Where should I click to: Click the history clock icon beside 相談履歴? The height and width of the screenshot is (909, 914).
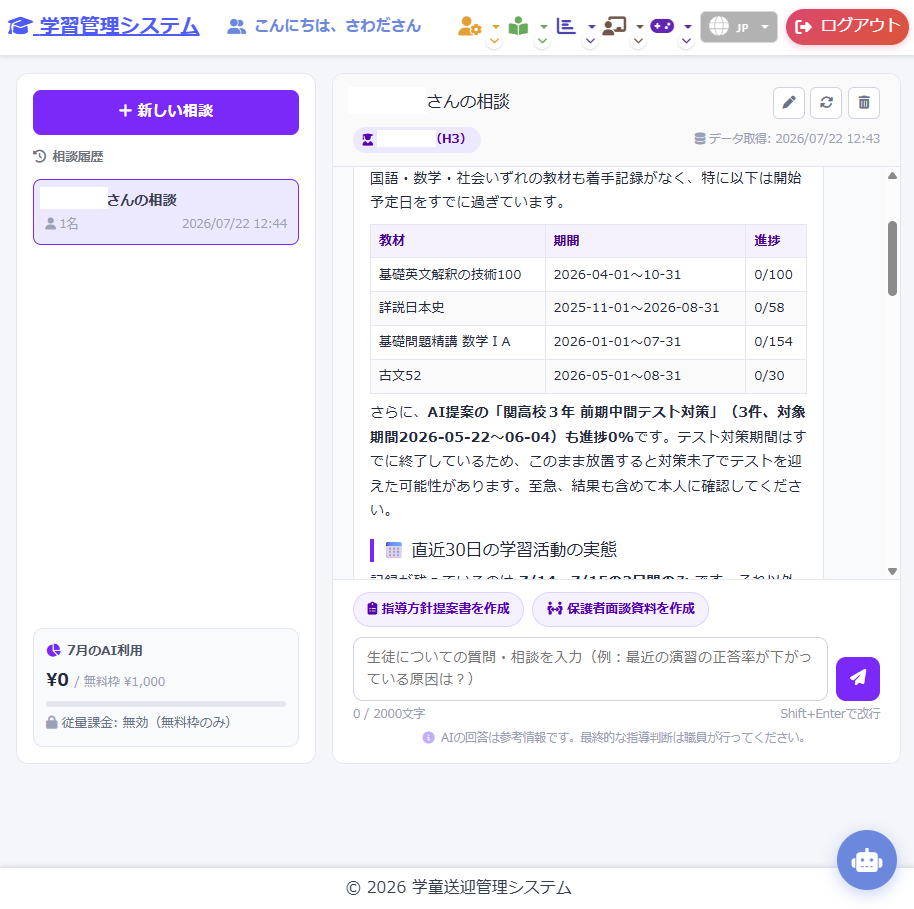[x=40, y=156]
